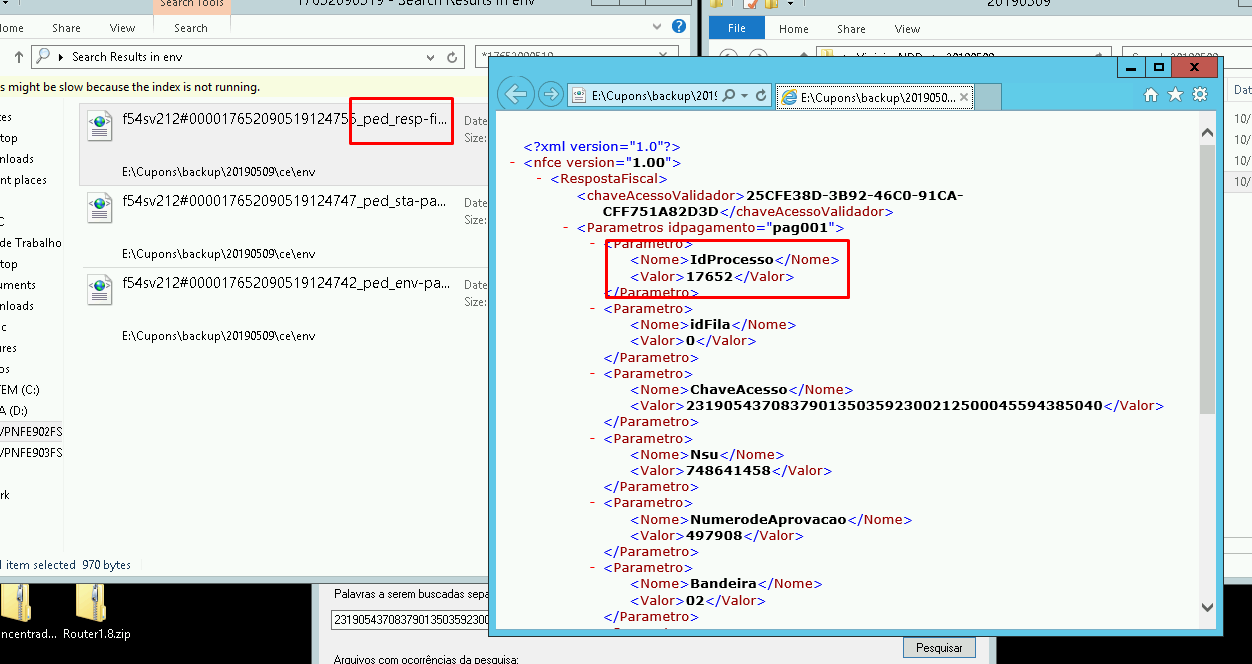Screen dimensions: 1252x664
Task: Click the search magnifier in IE address bar
Action: click(729, 96)
